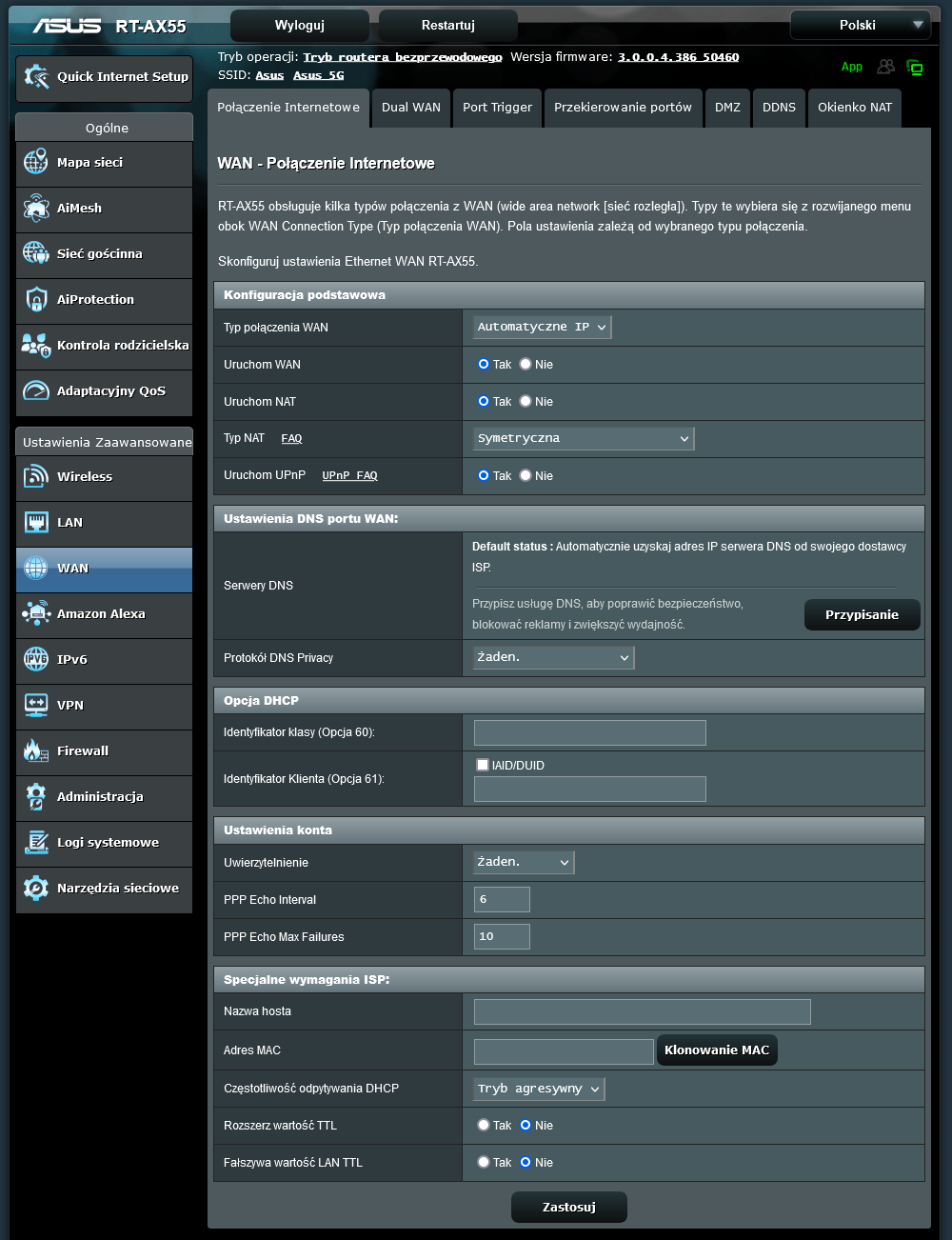Check the IAID/DUID checkbox

(x=483, y=765)
